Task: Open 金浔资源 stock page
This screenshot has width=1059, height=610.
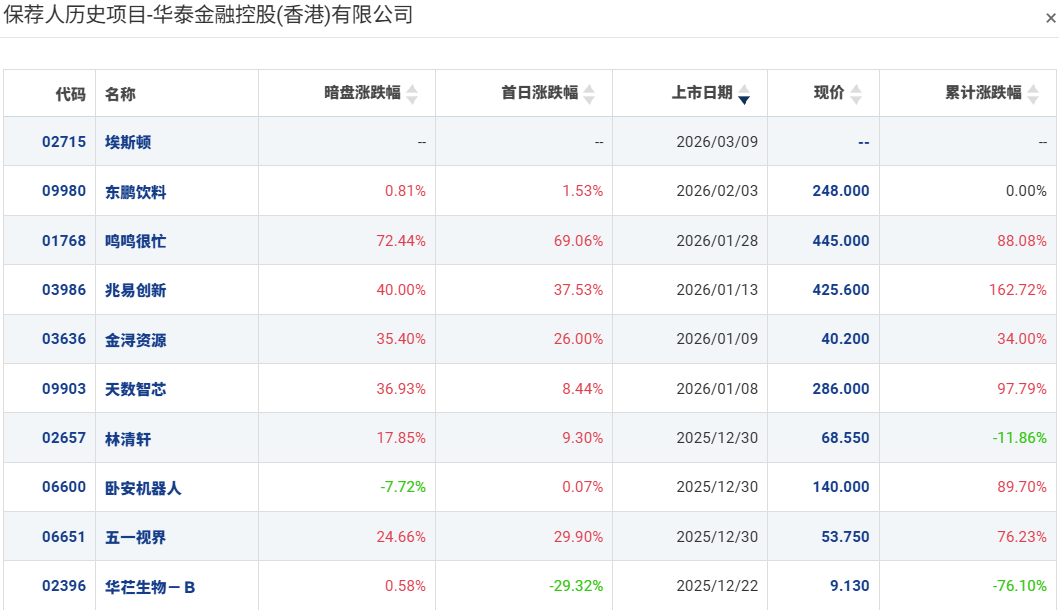Action: [135, 340]
